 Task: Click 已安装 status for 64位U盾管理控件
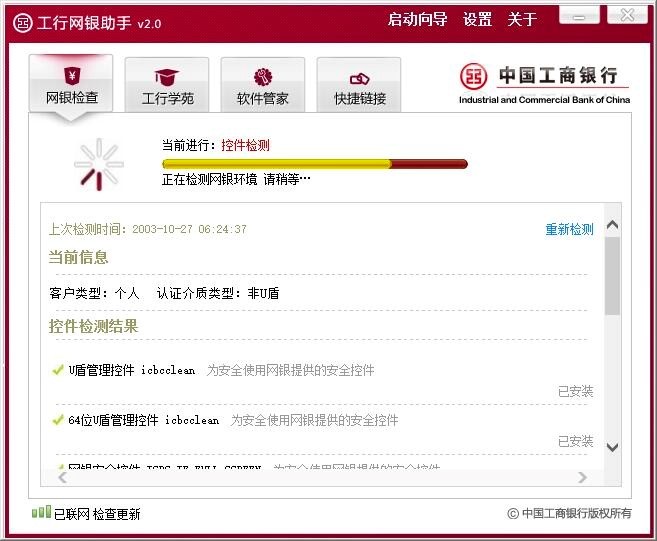[x=576, y=441]
